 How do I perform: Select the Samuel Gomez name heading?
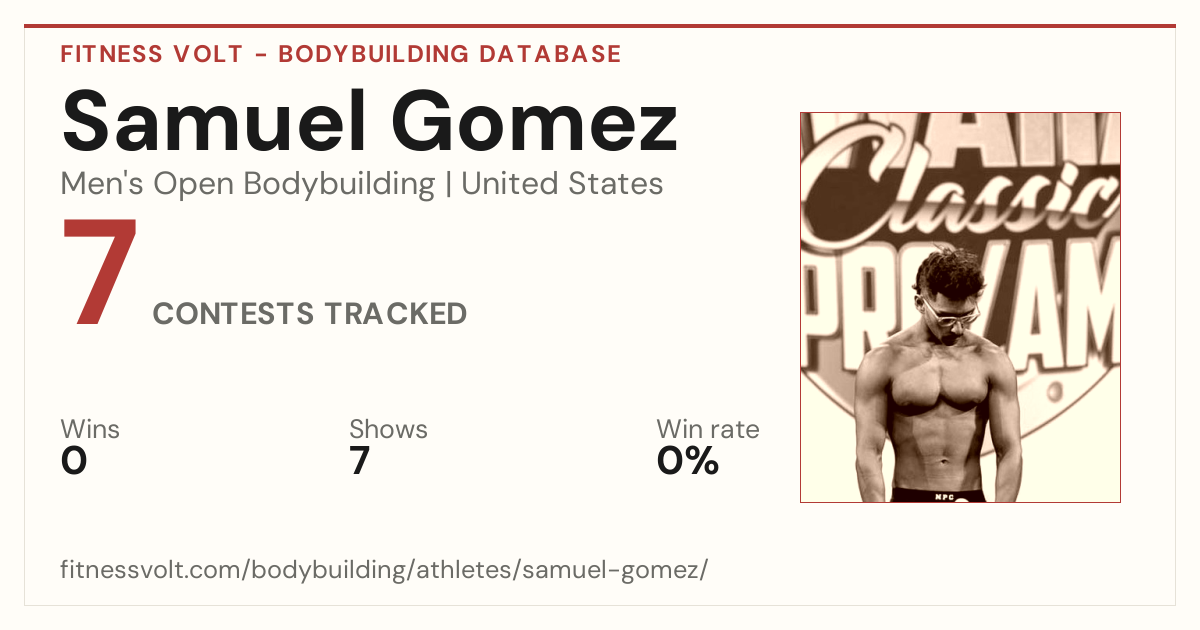(370, 120)
